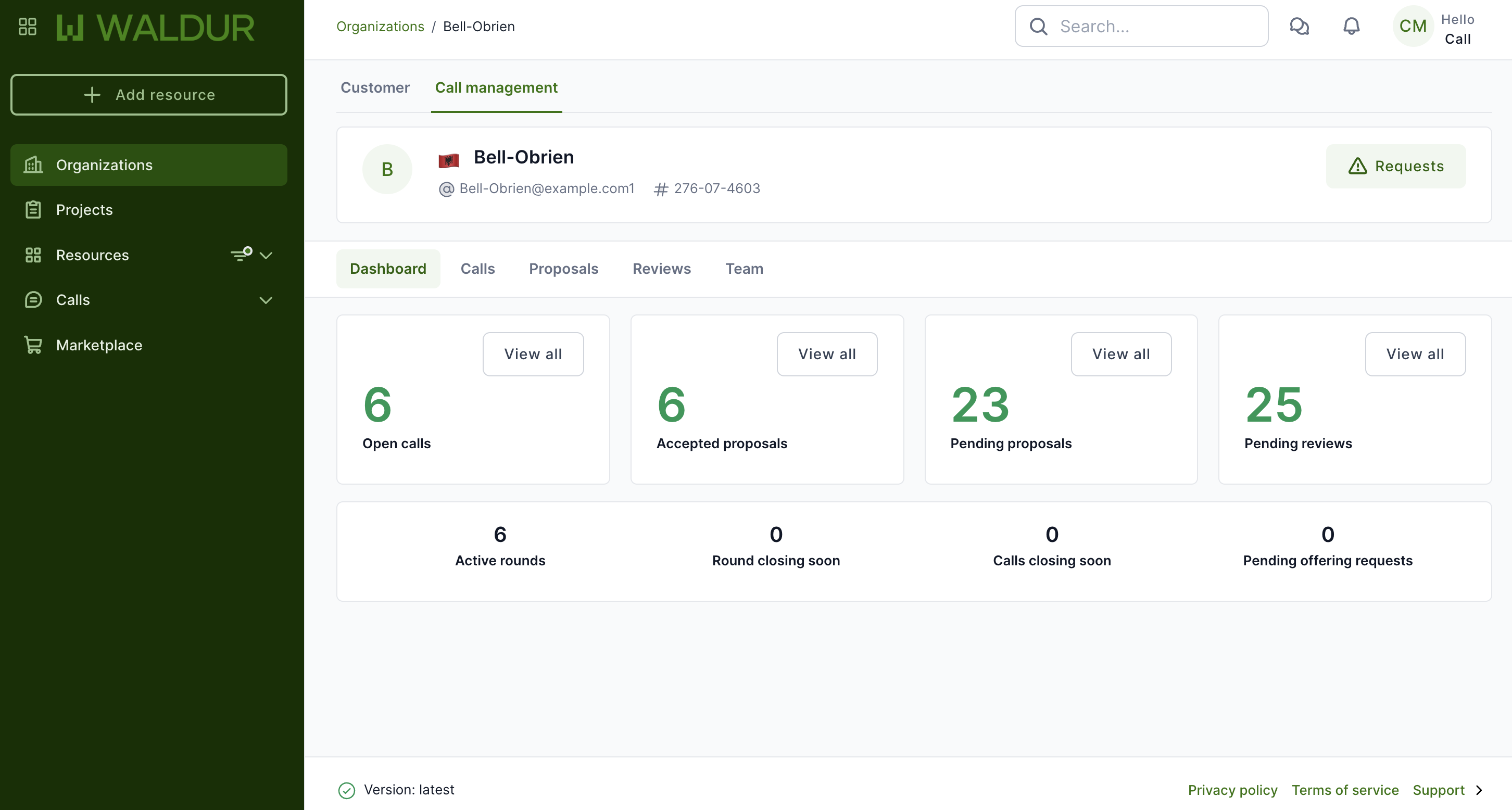Click the Bell-Obrien B avatar circle
Screen dimensions: 1512x810
click(387, 169)
